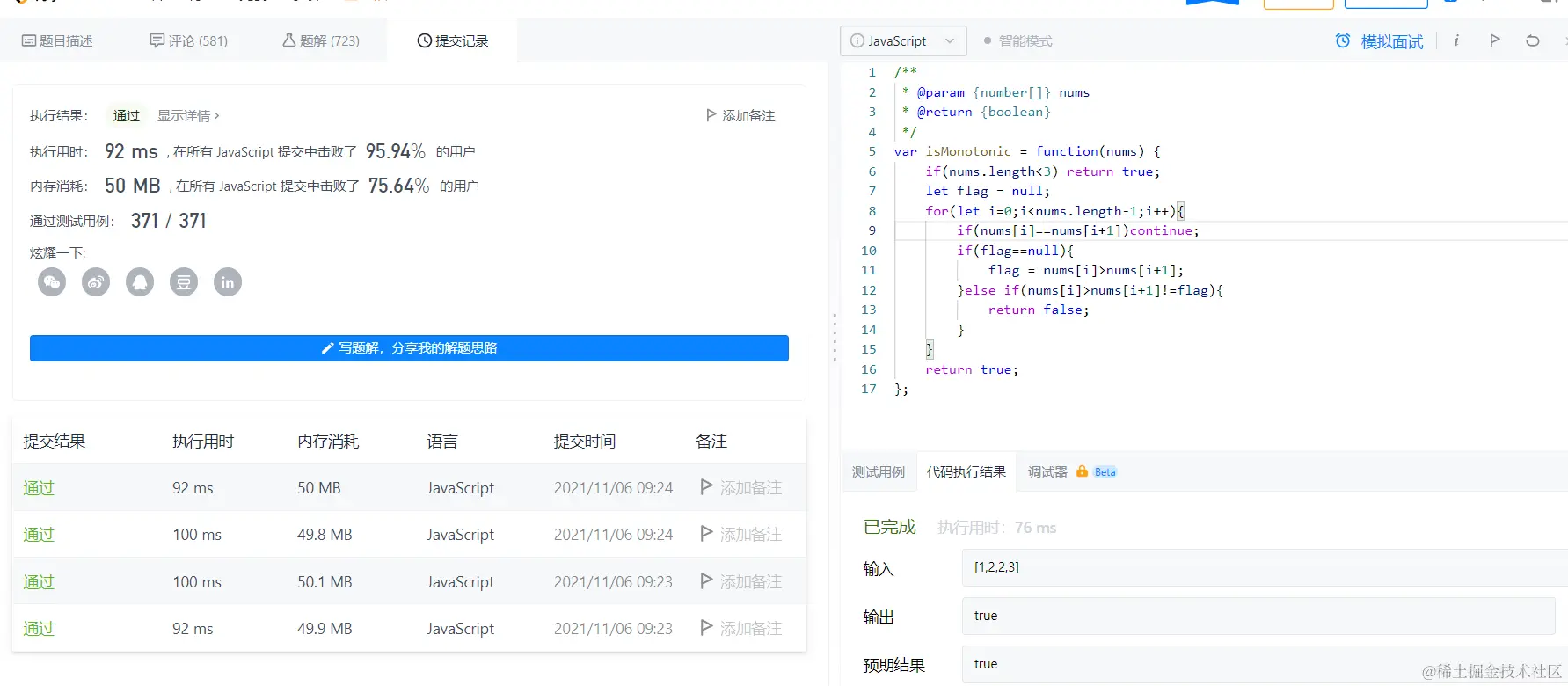
Task: Click the 已完成 status label
Action: coord(889,527)
